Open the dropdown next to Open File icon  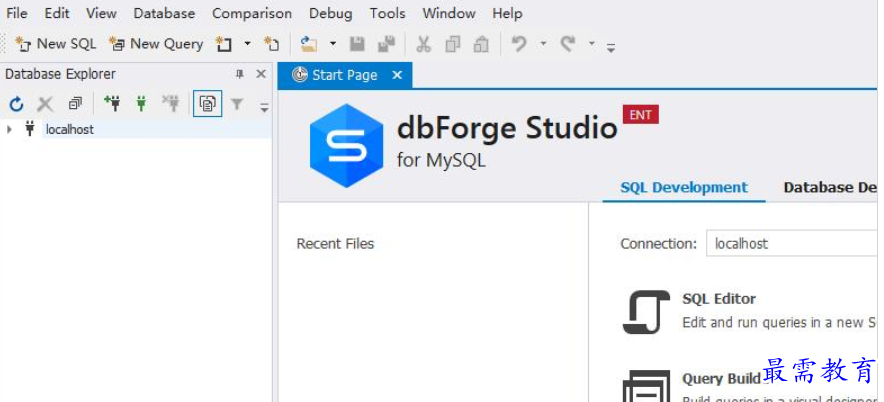(x=333, y=43)
